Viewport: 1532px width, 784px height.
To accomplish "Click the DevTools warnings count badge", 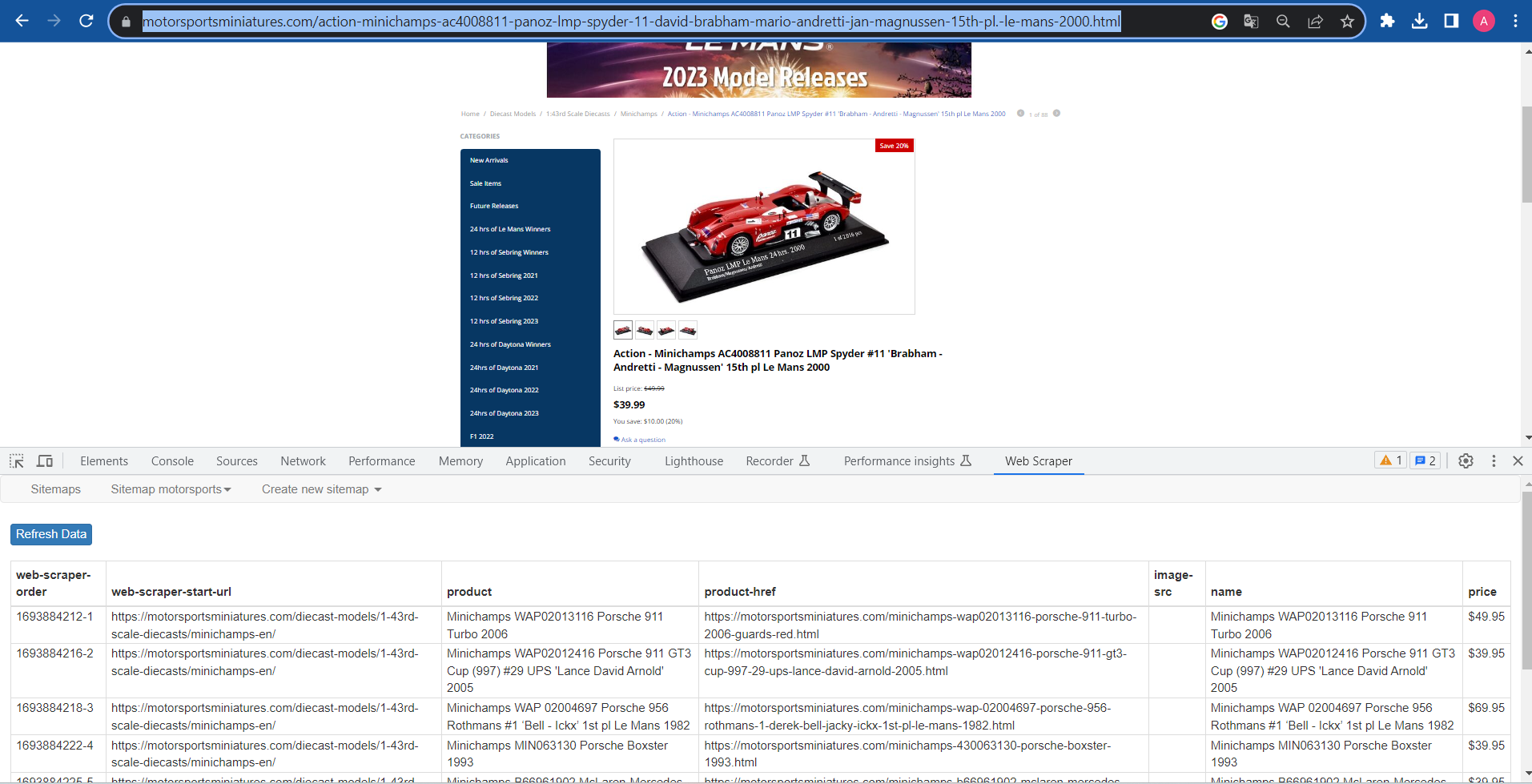I will (x=1390, y=460).
